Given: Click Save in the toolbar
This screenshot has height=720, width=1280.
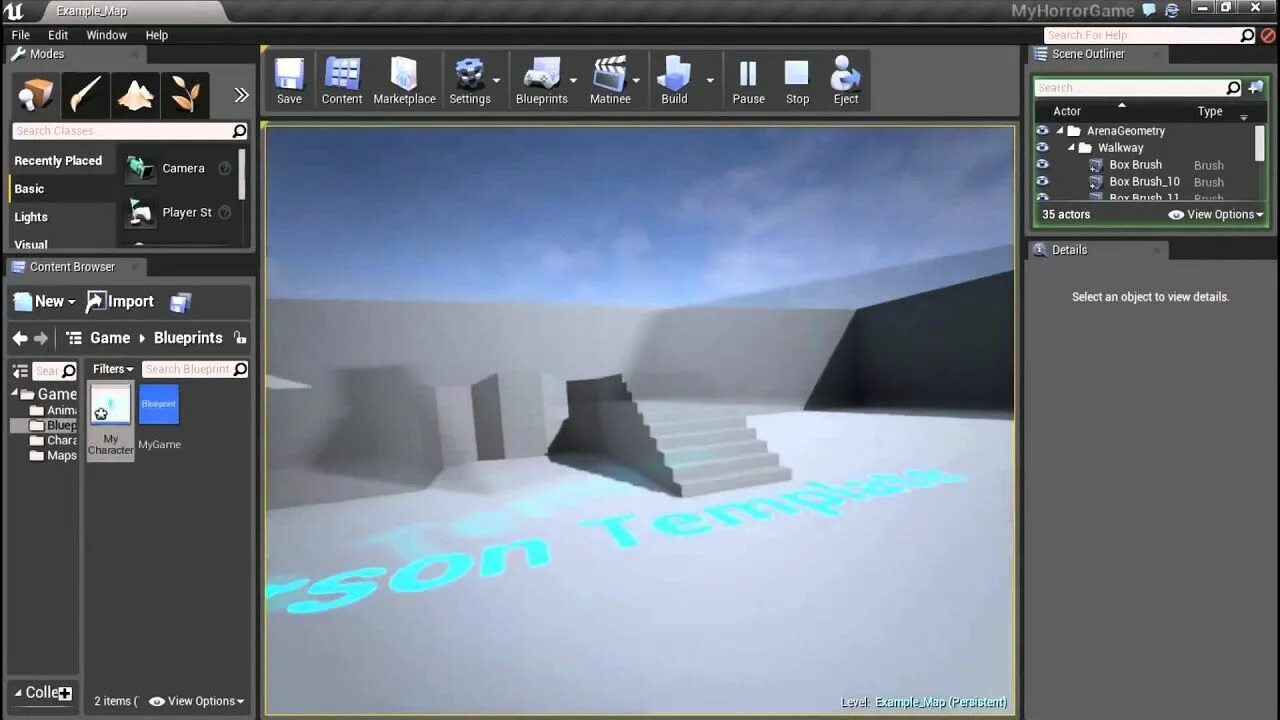Looking at the screenshot, I should click(289, 81).
